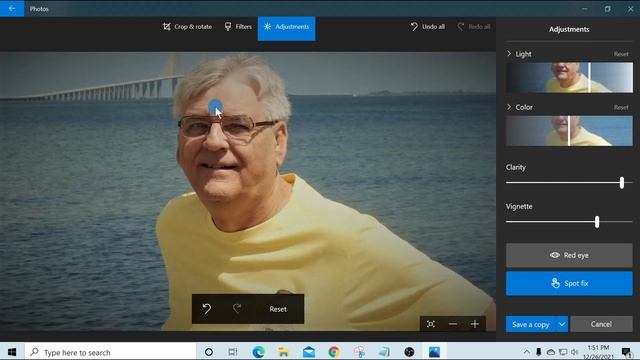Open the taskbar clock and date
Screen dimensions: 640x360
click(x=598, y=352)
